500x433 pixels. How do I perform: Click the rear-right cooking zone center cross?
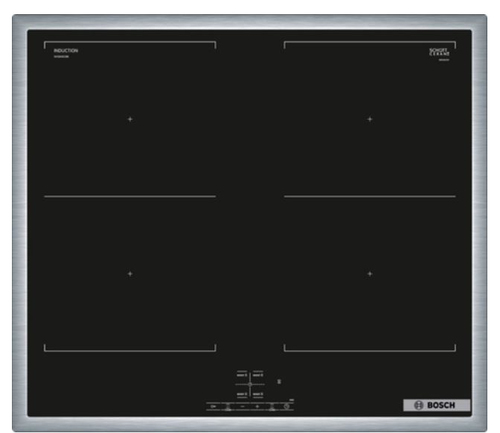point(370,119)
